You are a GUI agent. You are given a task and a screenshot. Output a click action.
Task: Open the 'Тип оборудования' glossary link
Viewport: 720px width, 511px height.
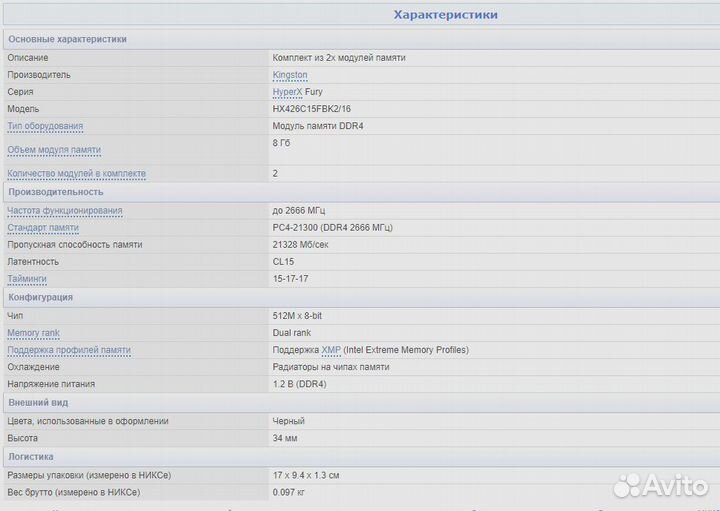(x=45, y=126)
